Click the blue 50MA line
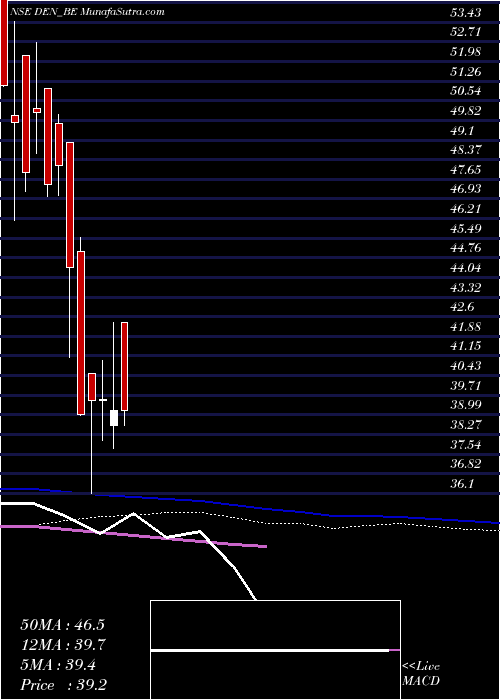The image size is (500, 700). click(250, 505)
